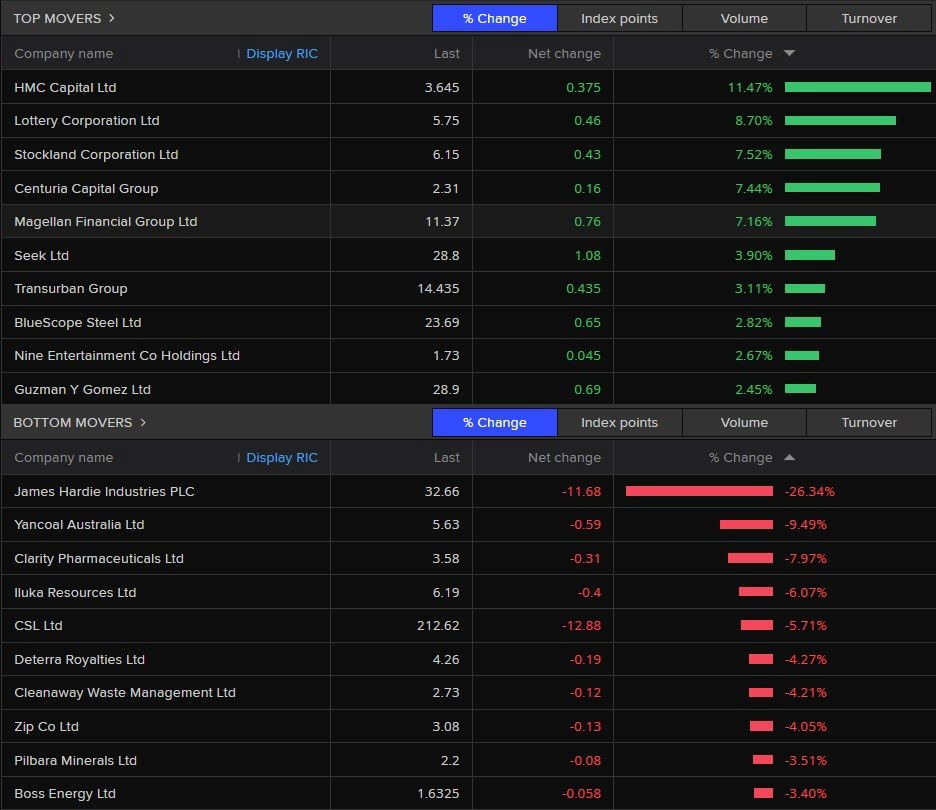The height and width of the screenshot is (810, 936).
Task: Switch Bottom Movers to Index points tab
Action: pos(619,422)
